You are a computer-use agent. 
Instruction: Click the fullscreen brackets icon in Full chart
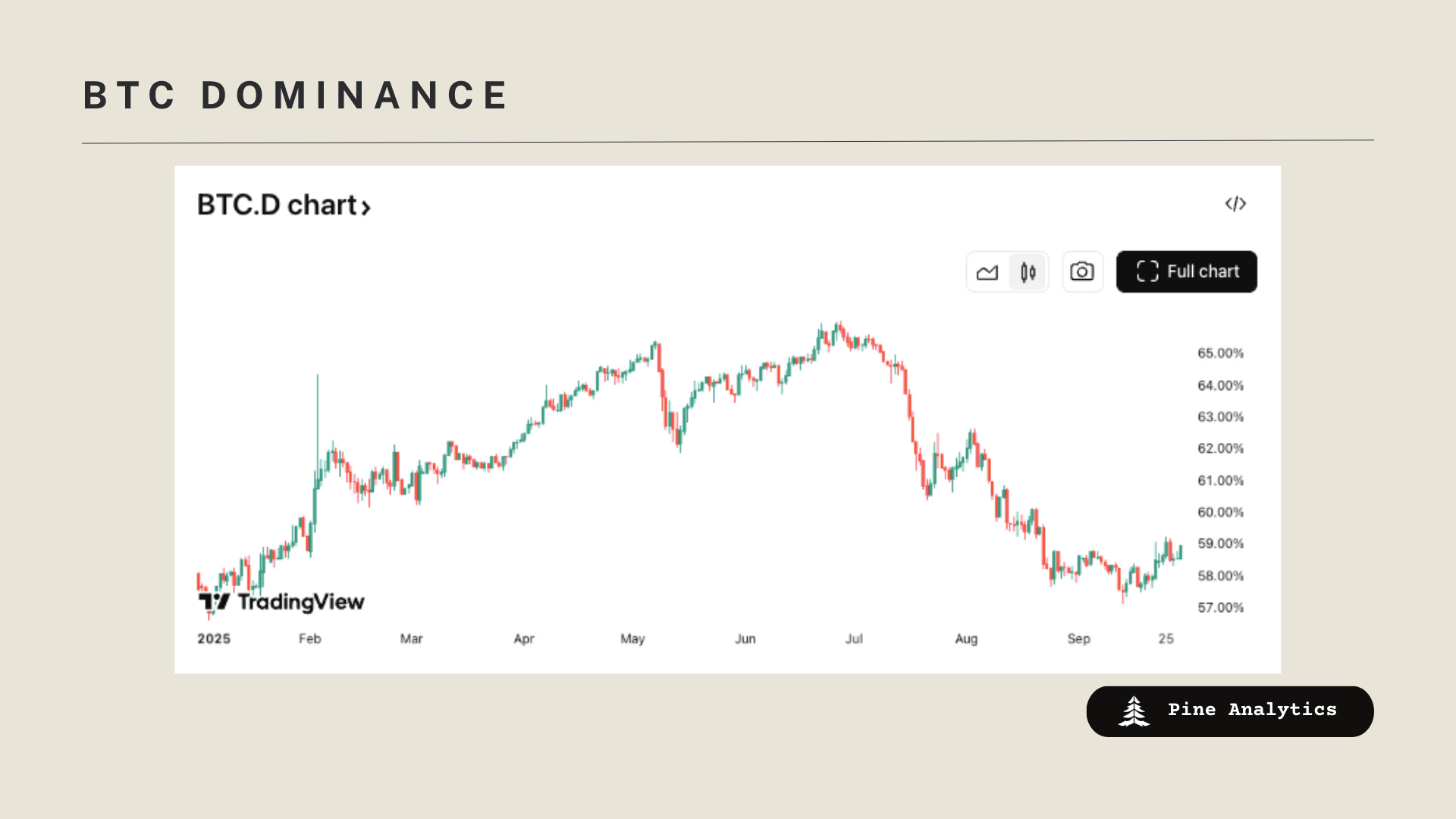pos(1147,271)
